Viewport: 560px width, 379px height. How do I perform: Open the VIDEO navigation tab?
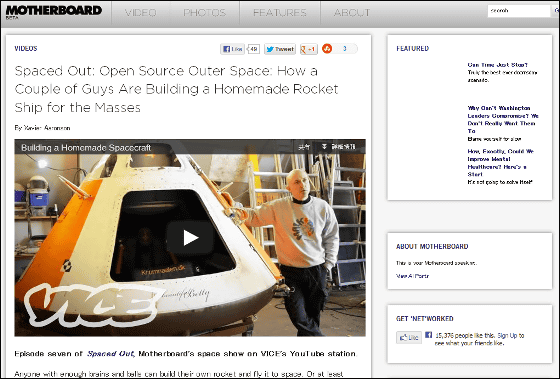pyautogui.click(x=141, y=13)
